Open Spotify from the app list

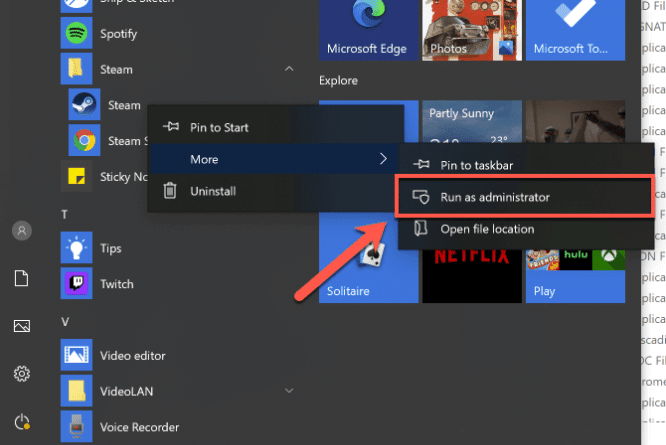point(178,34)
